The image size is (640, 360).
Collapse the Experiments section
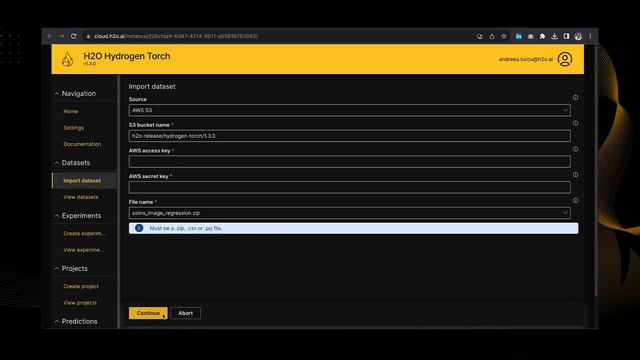coord(57,216)
